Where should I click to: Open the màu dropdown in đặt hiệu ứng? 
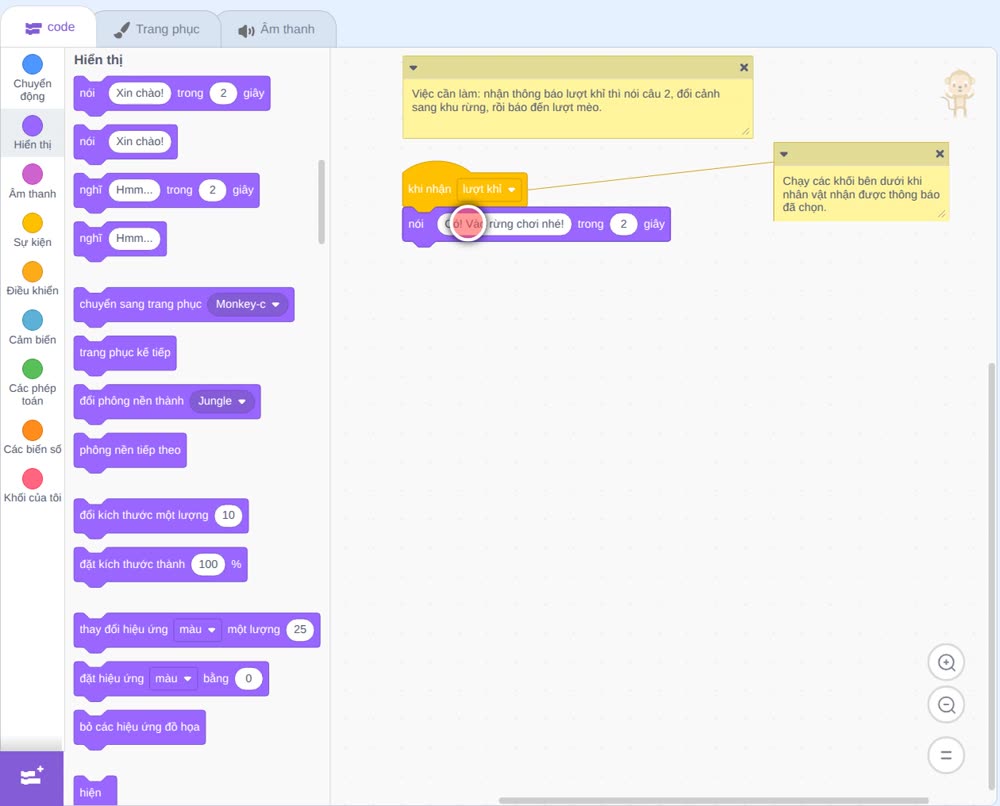(x=173, y=678)
